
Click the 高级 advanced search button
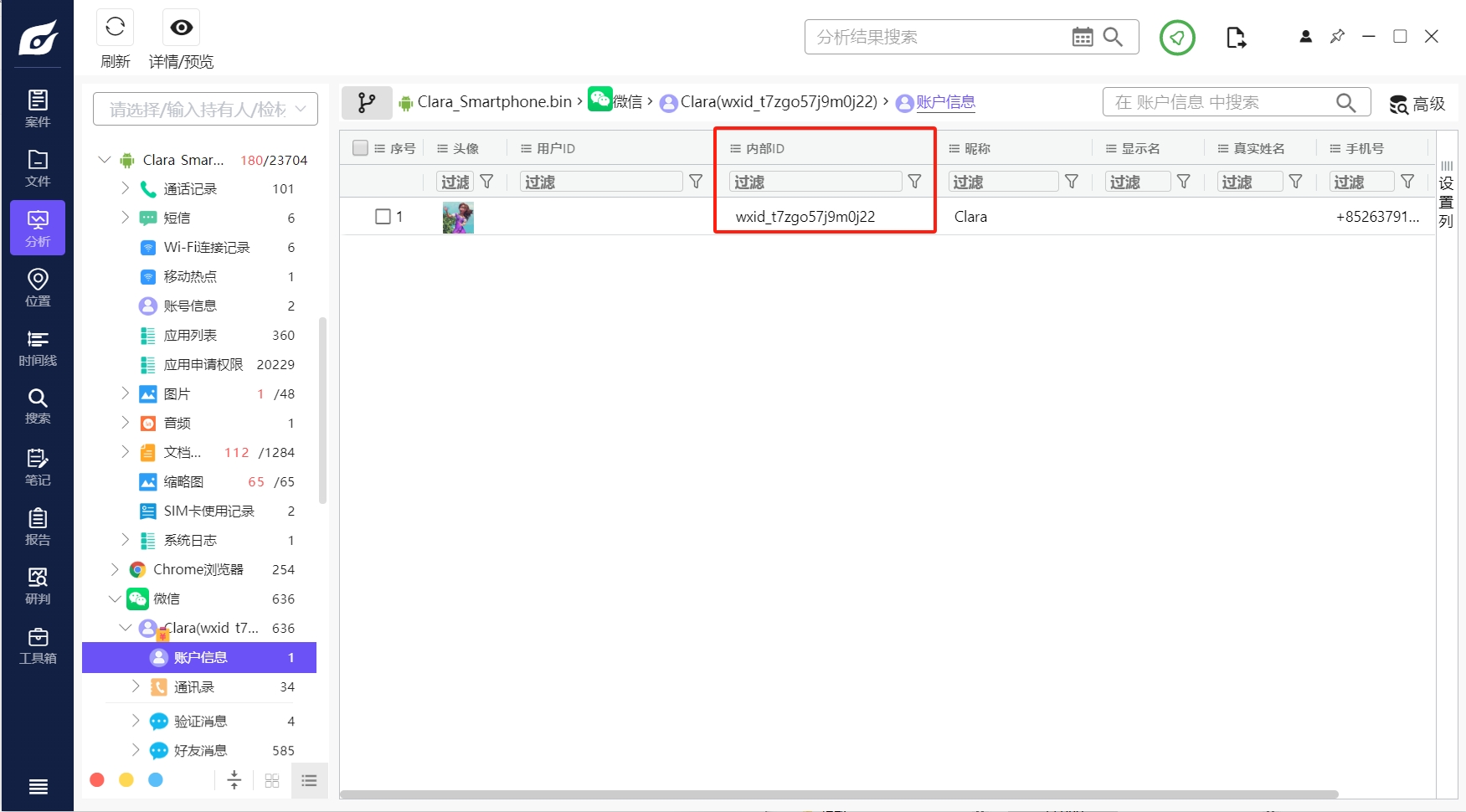tap(1417, 104)
